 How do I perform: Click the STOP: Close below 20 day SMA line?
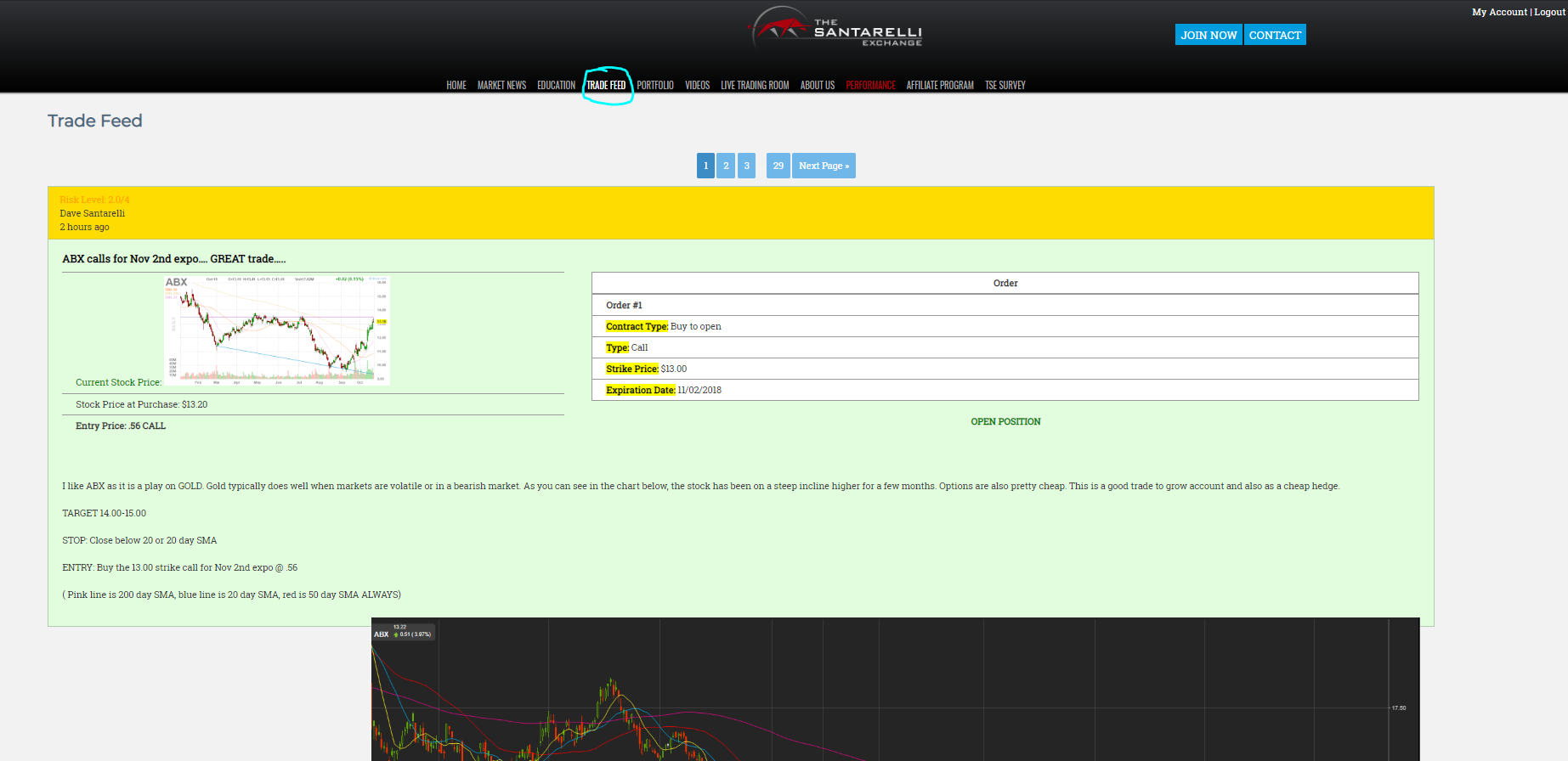coord(139,540)
